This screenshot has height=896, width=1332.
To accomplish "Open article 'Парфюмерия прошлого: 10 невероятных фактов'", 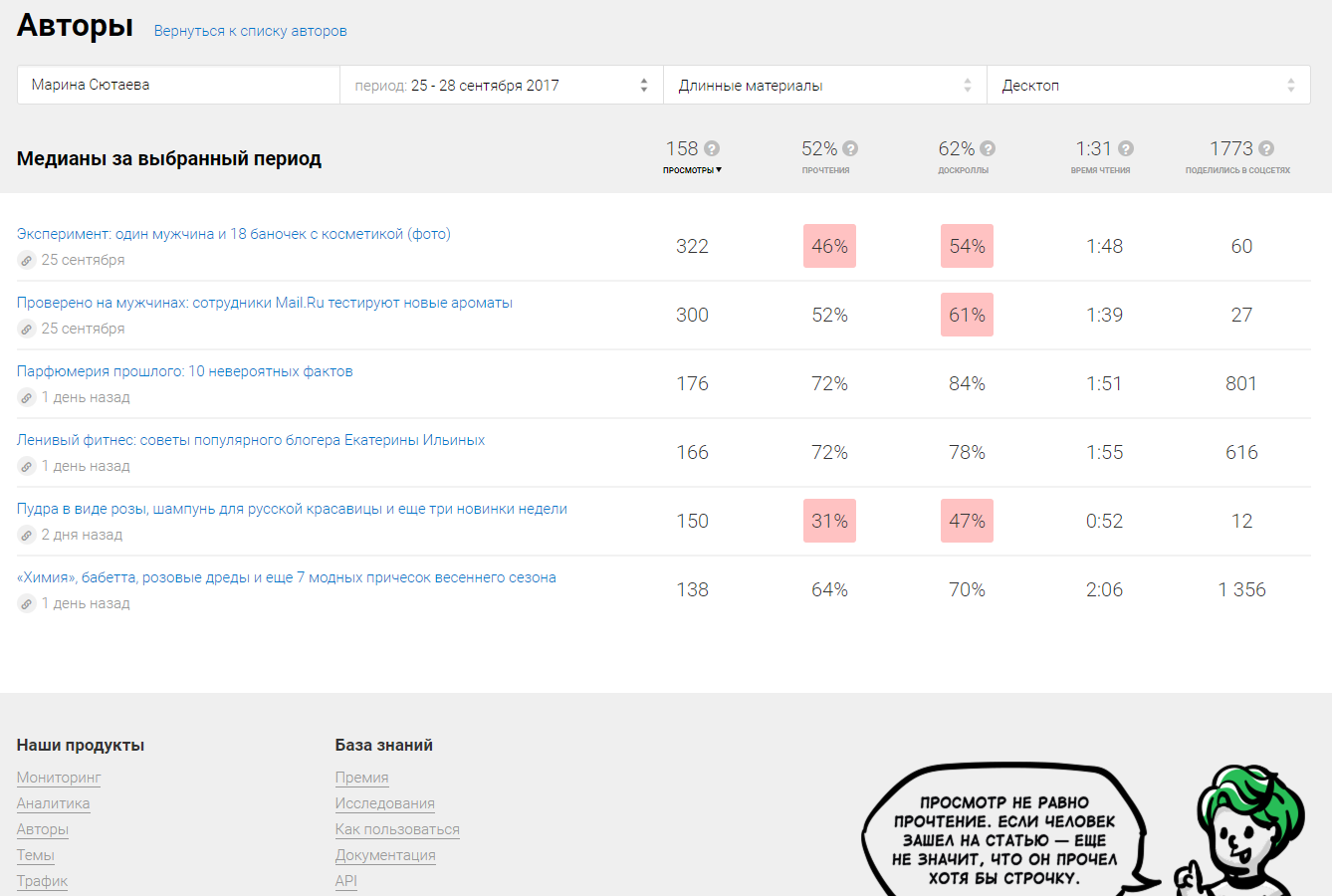I will coord(185,371).
